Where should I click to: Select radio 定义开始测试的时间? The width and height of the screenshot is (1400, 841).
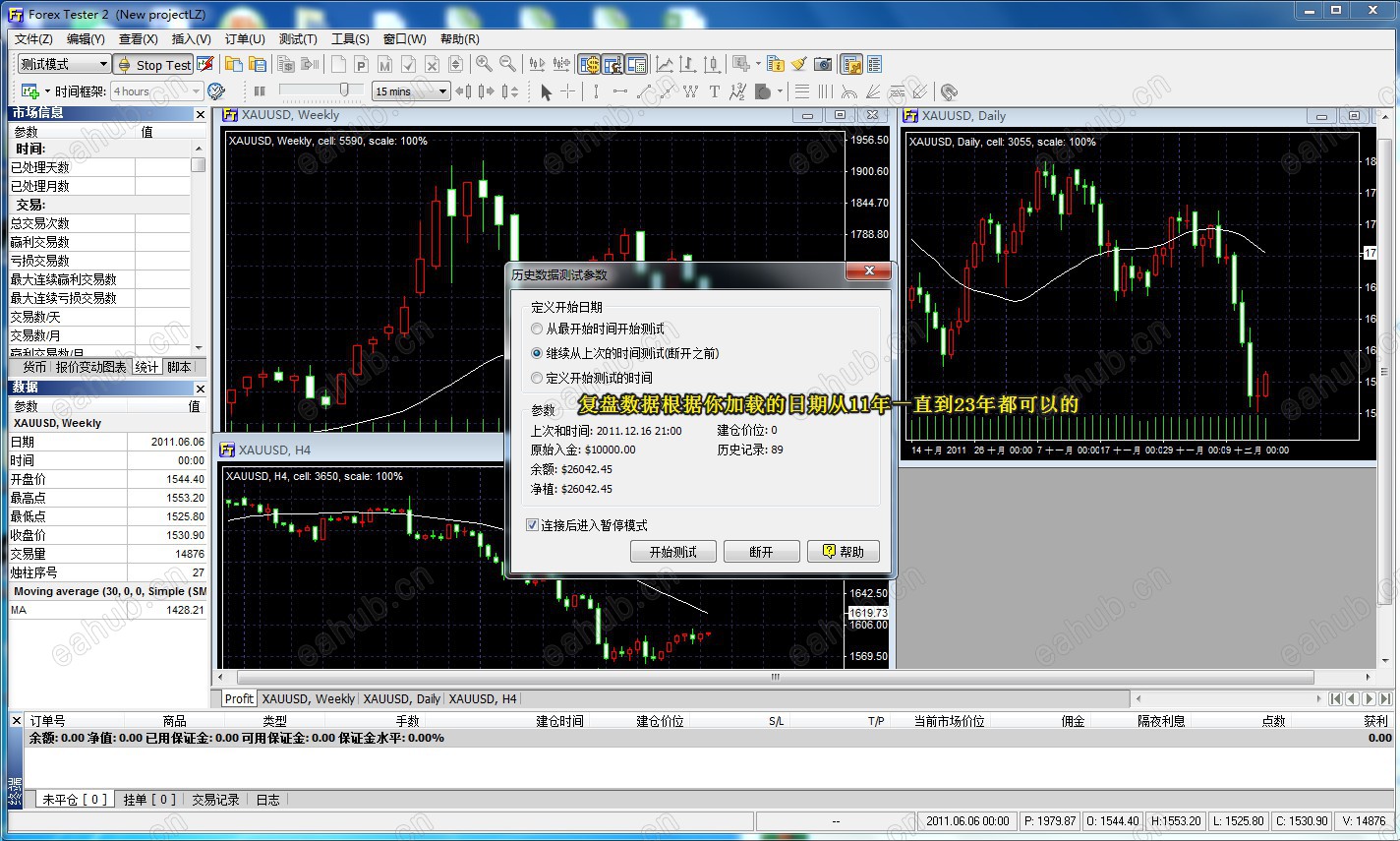(537, 378)
